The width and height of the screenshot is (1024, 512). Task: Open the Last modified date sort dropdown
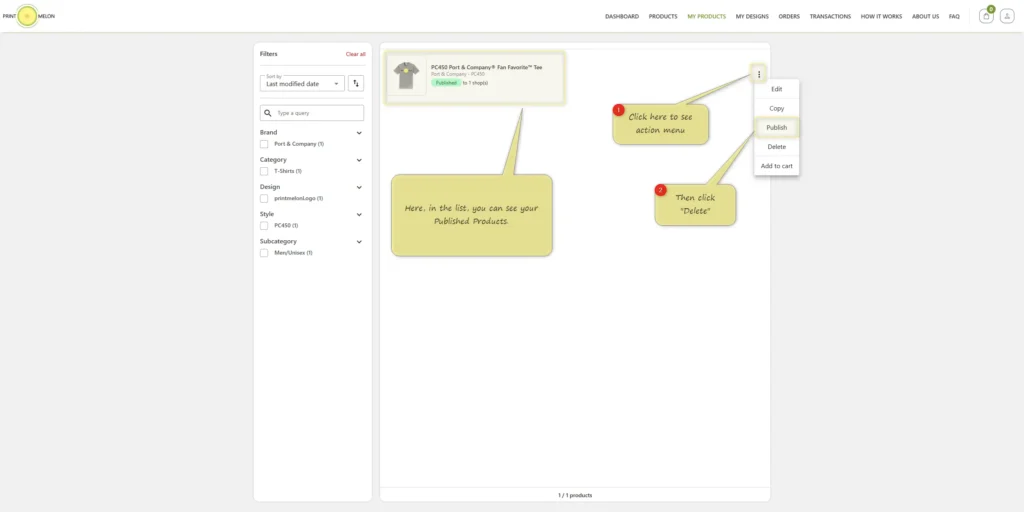tap(302, 83)
